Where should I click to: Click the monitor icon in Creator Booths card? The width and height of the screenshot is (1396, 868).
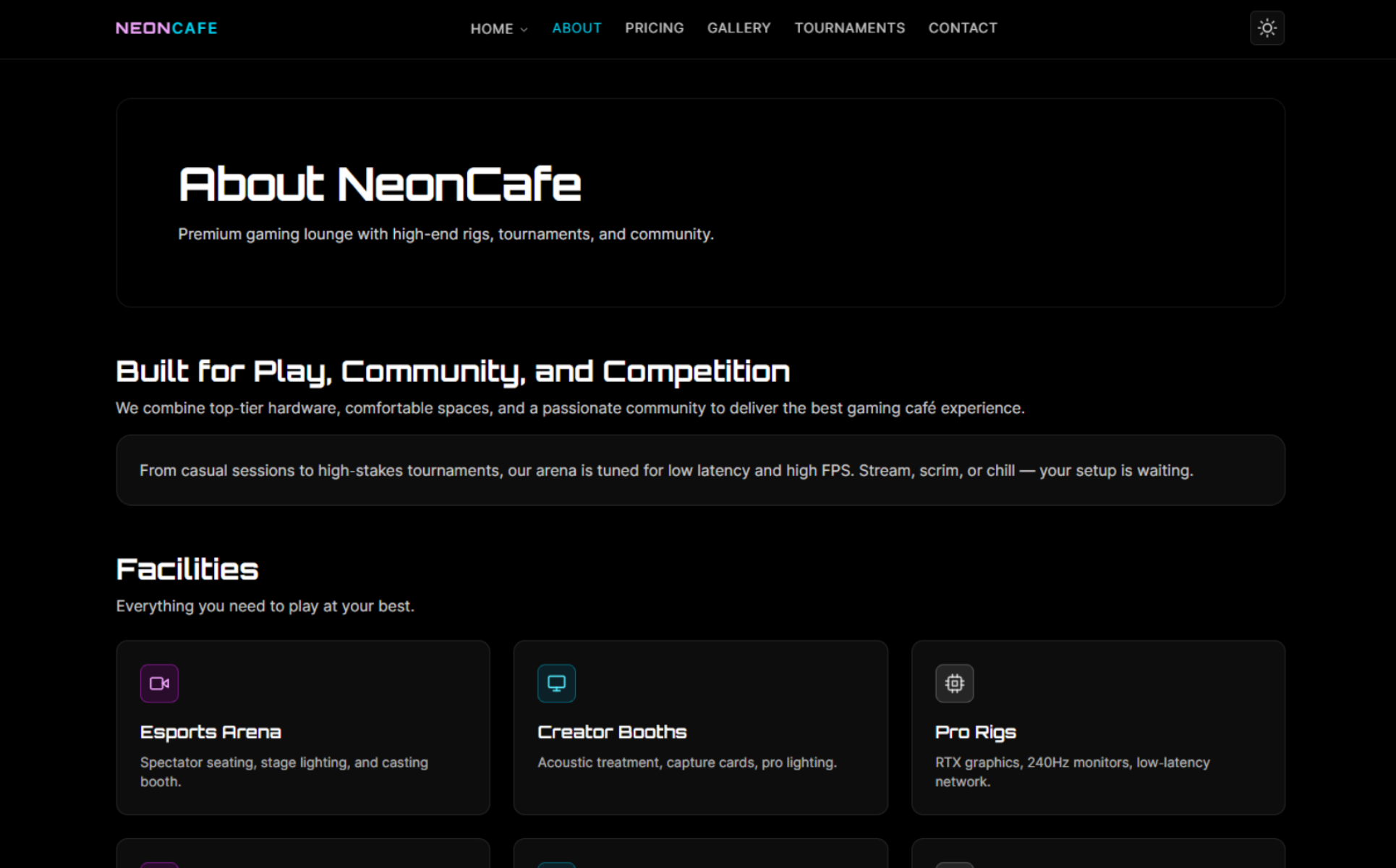556,684
